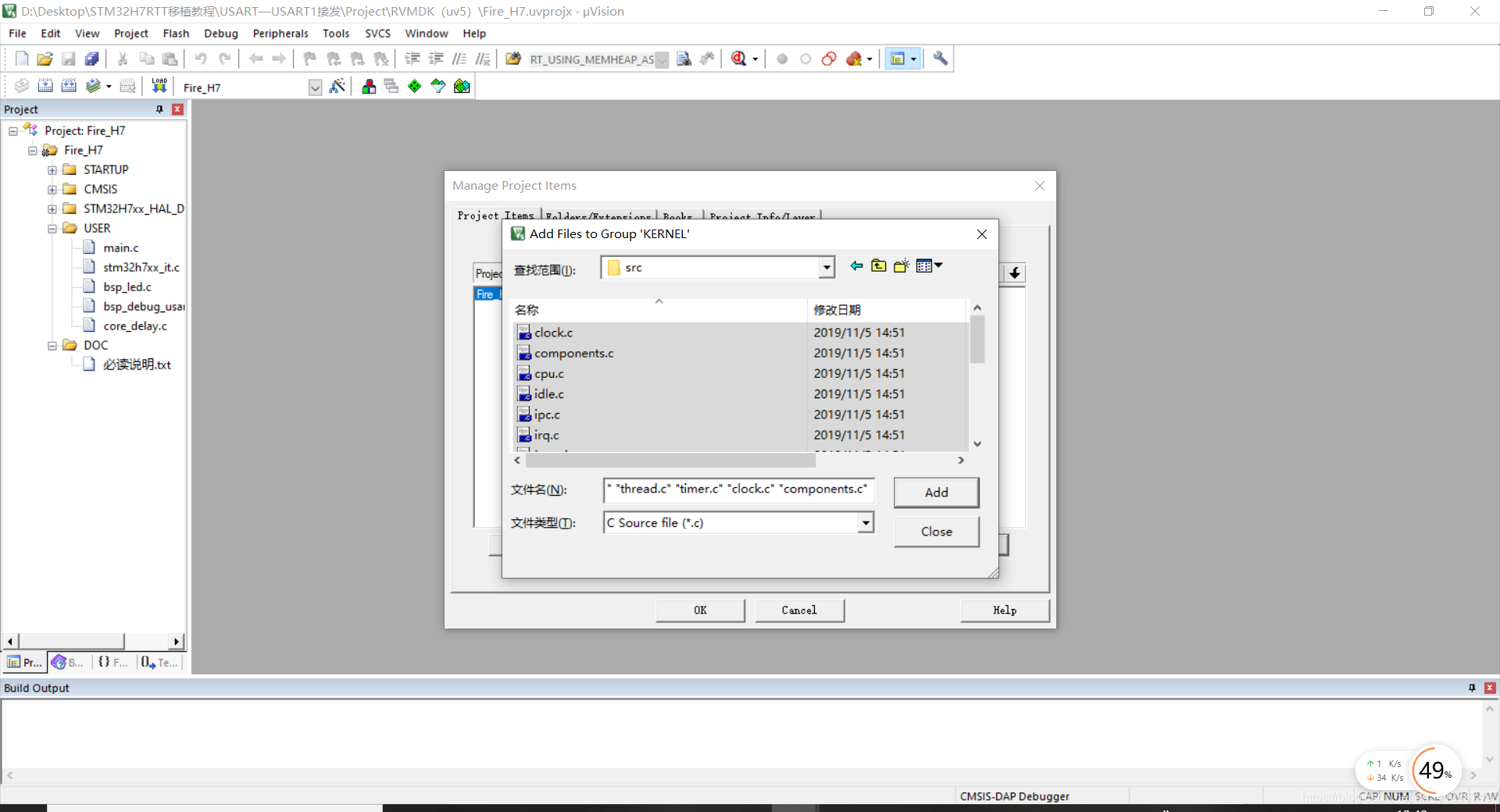This screenshot has height=812, width=1500.
Task: Collapse the USER group in project tree
Action: point(52,228)
